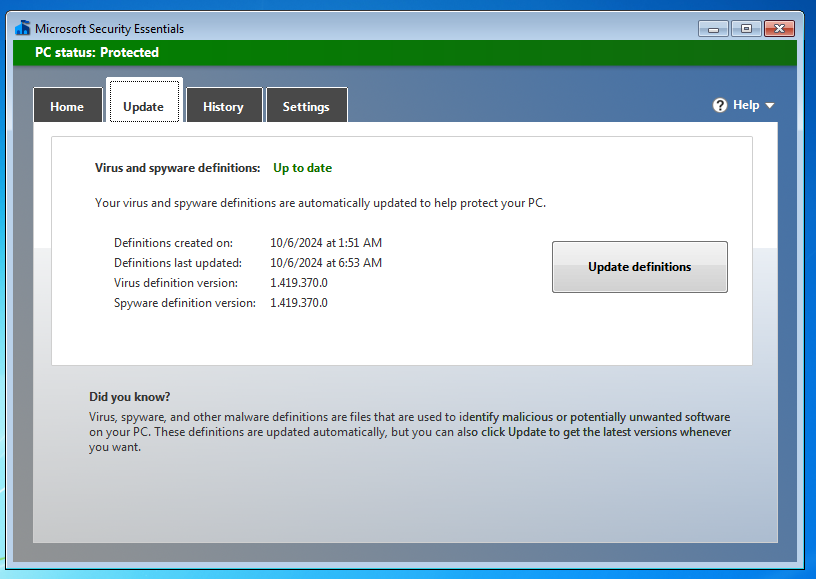Image resolution: width=816 pixels, height=579 pixels.
Task: Switch to the Home tab
Action: [67, 107]
